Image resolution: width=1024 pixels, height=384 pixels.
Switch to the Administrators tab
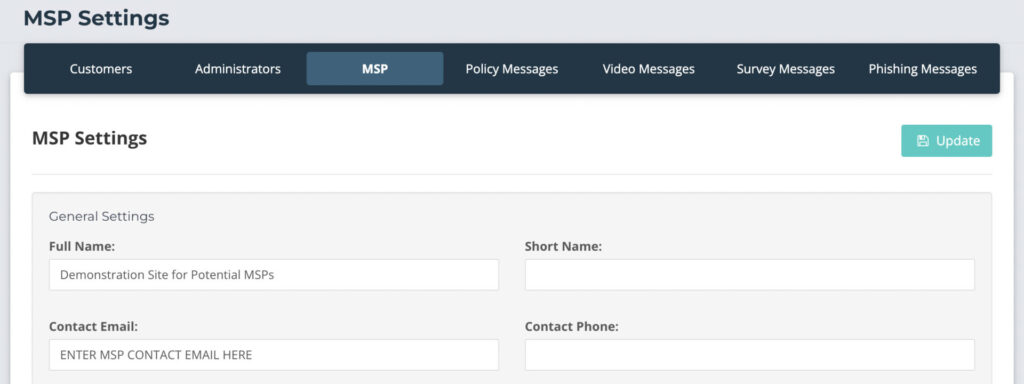pyautogui.click(x=238, y=69)
